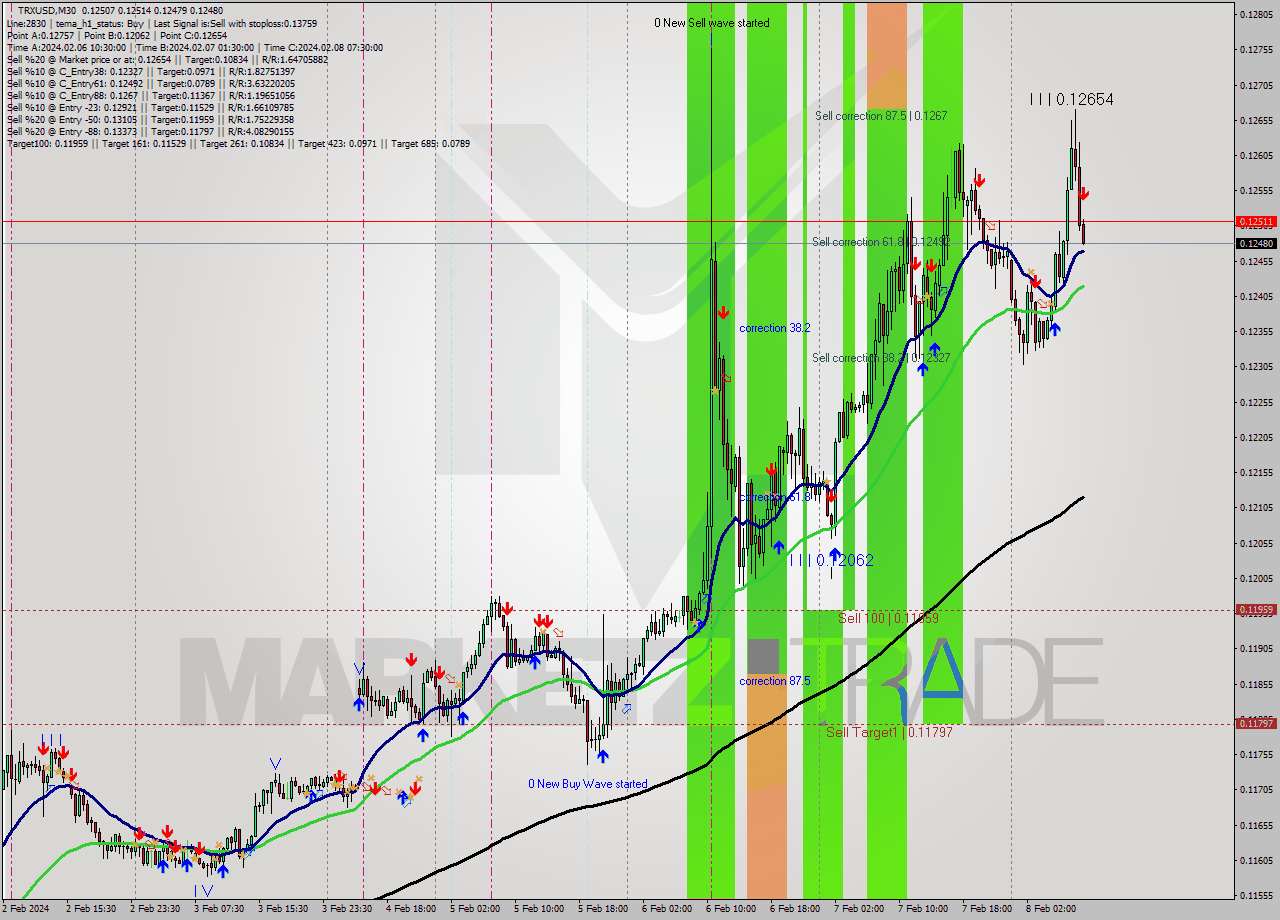Select the 'Time A:2024.02.06 10:30:00' line
This screenshot has height=920, width=1280.
pyautogui.click(x=194, y=48)
